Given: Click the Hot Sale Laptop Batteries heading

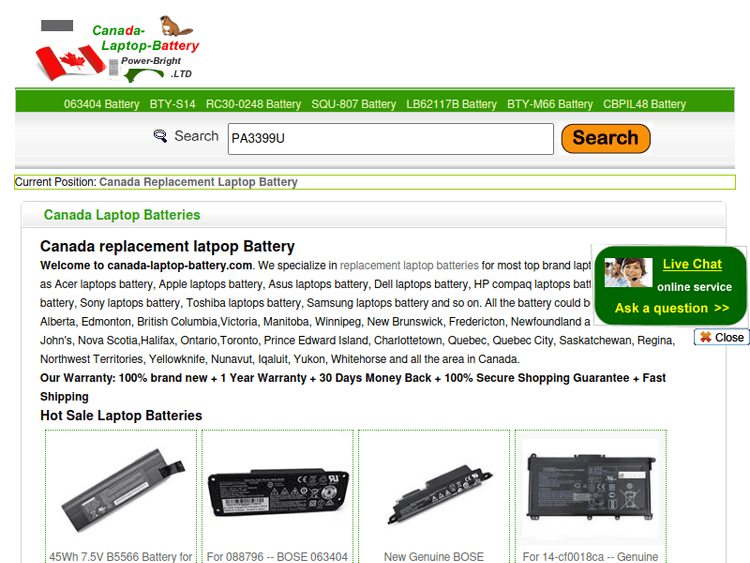Looking at the screenshot, I should click(121, 415).
